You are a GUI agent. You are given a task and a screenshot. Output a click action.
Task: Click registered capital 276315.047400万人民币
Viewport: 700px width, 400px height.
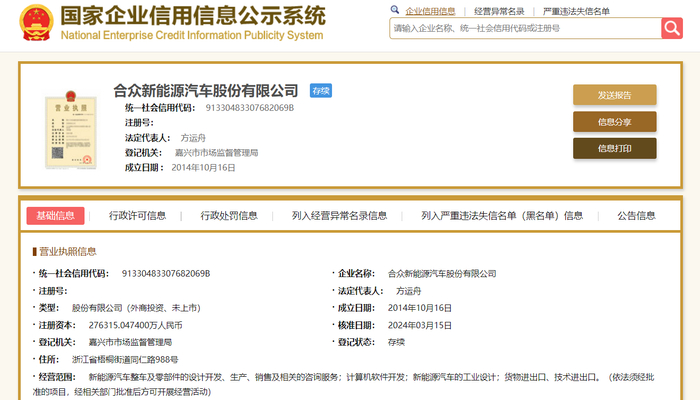coord(135,325)
